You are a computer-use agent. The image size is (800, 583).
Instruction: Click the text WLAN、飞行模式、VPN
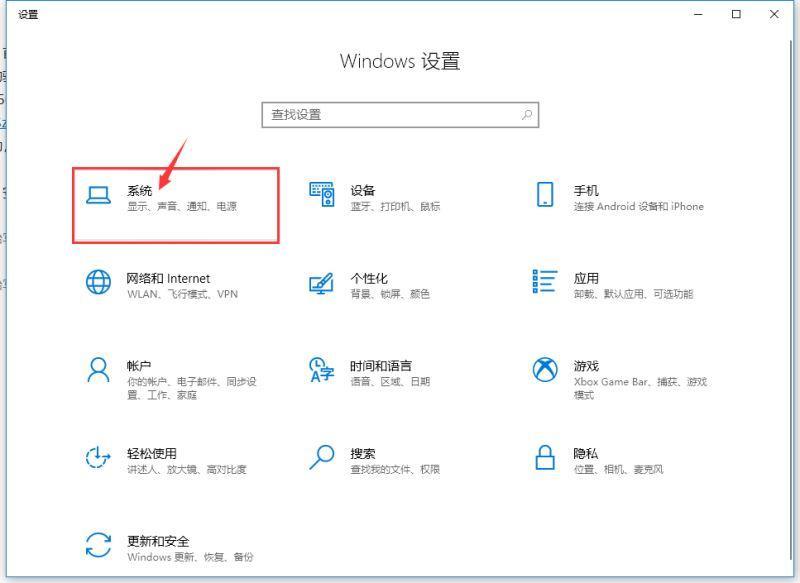(183, 294)
